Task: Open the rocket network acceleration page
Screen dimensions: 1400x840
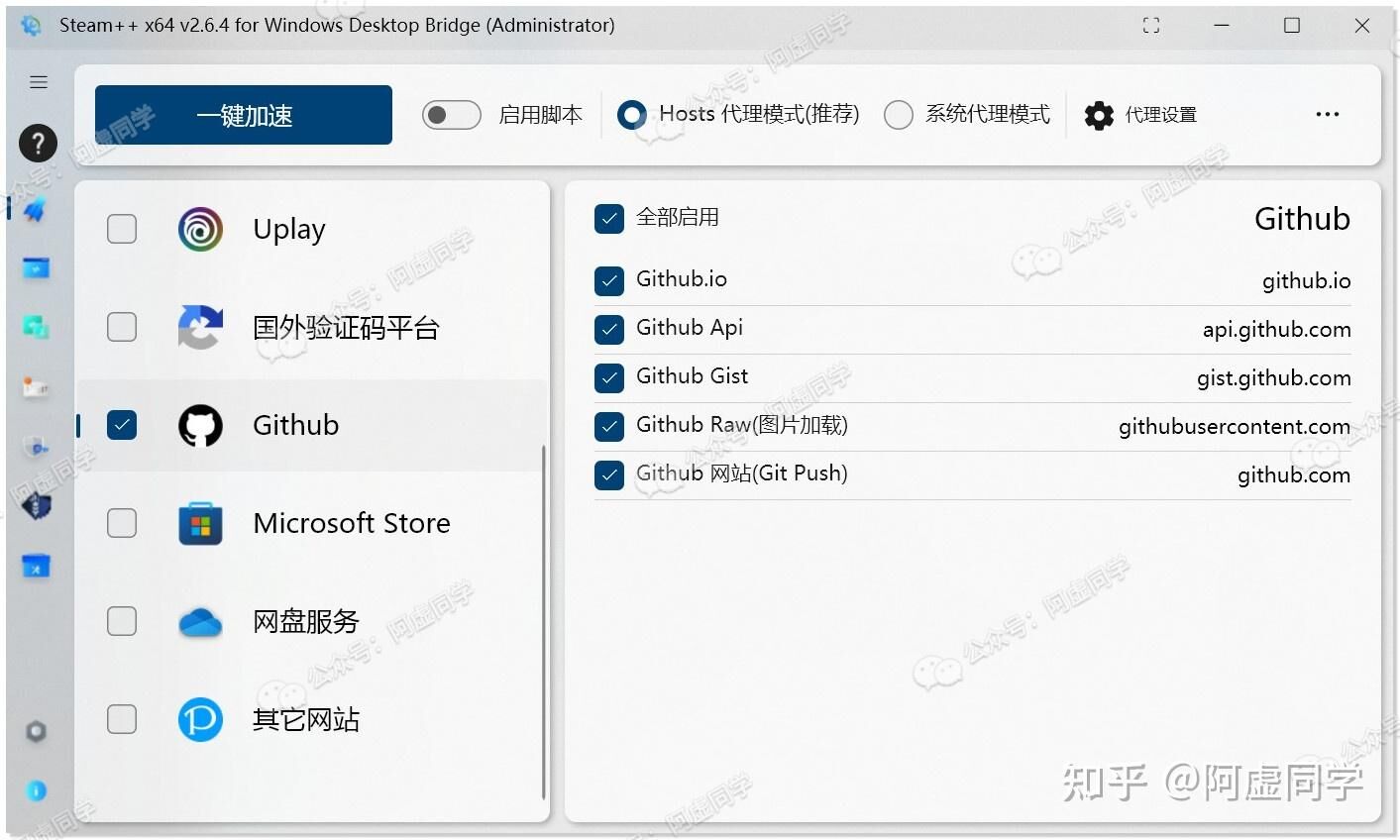Action: 36,209
